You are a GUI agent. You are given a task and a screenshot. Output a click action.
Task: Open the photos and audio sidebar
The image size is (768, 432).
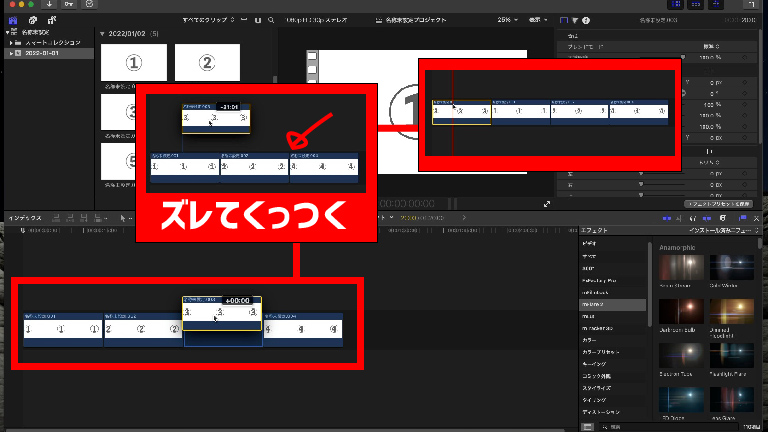[33, 21]
